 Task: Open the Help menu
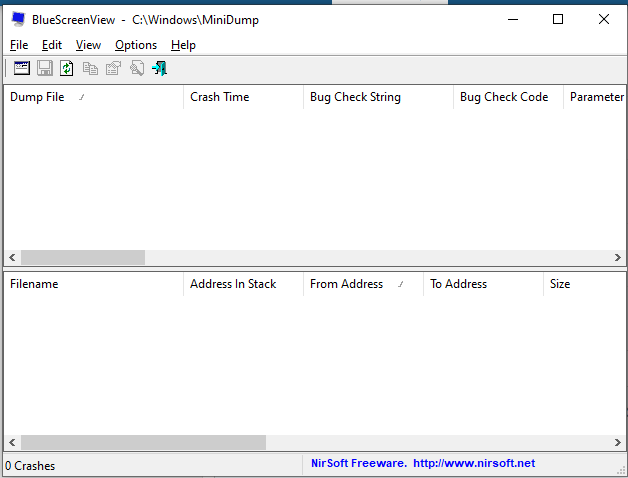[x=183, y=45]
